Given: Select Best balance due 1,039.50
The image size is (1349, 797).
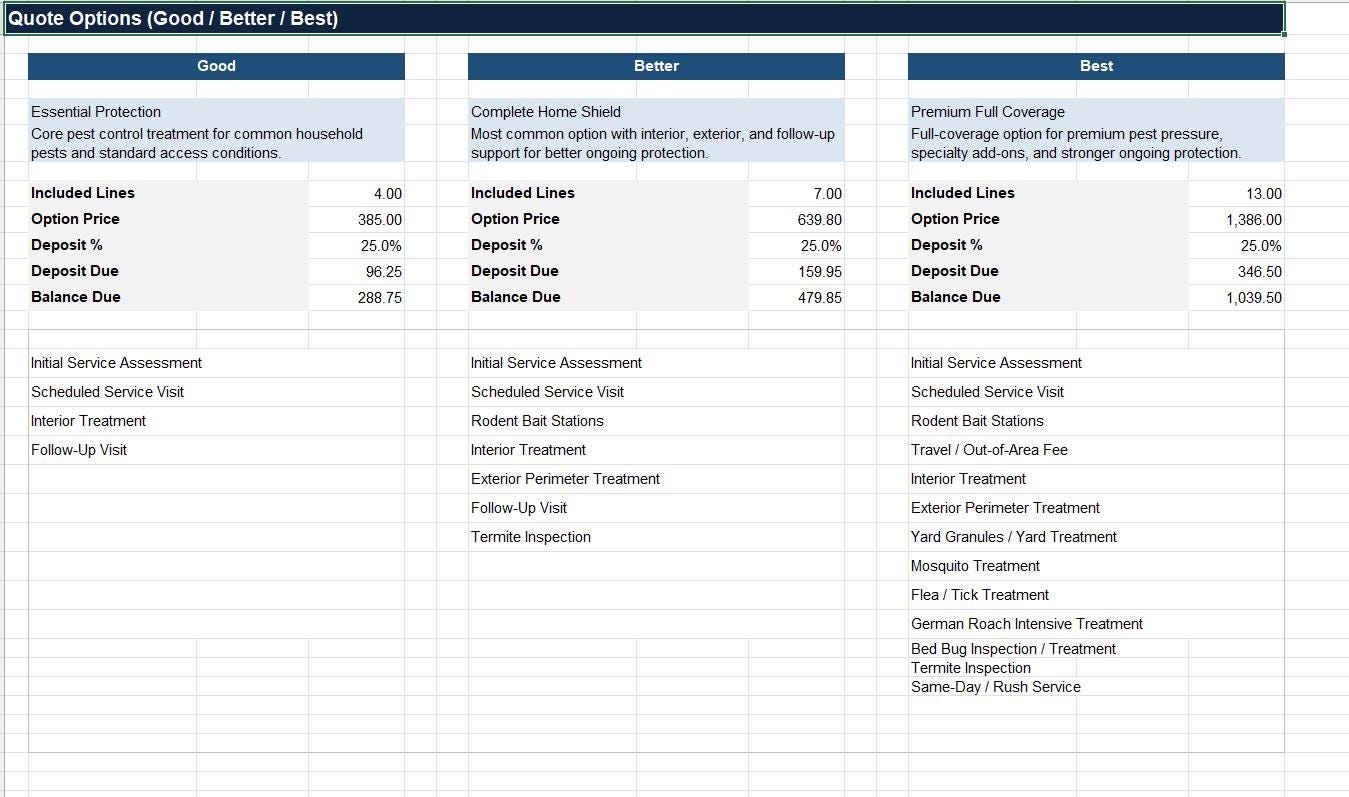Looking at the screenshot, I should [x=1237, y=297].
